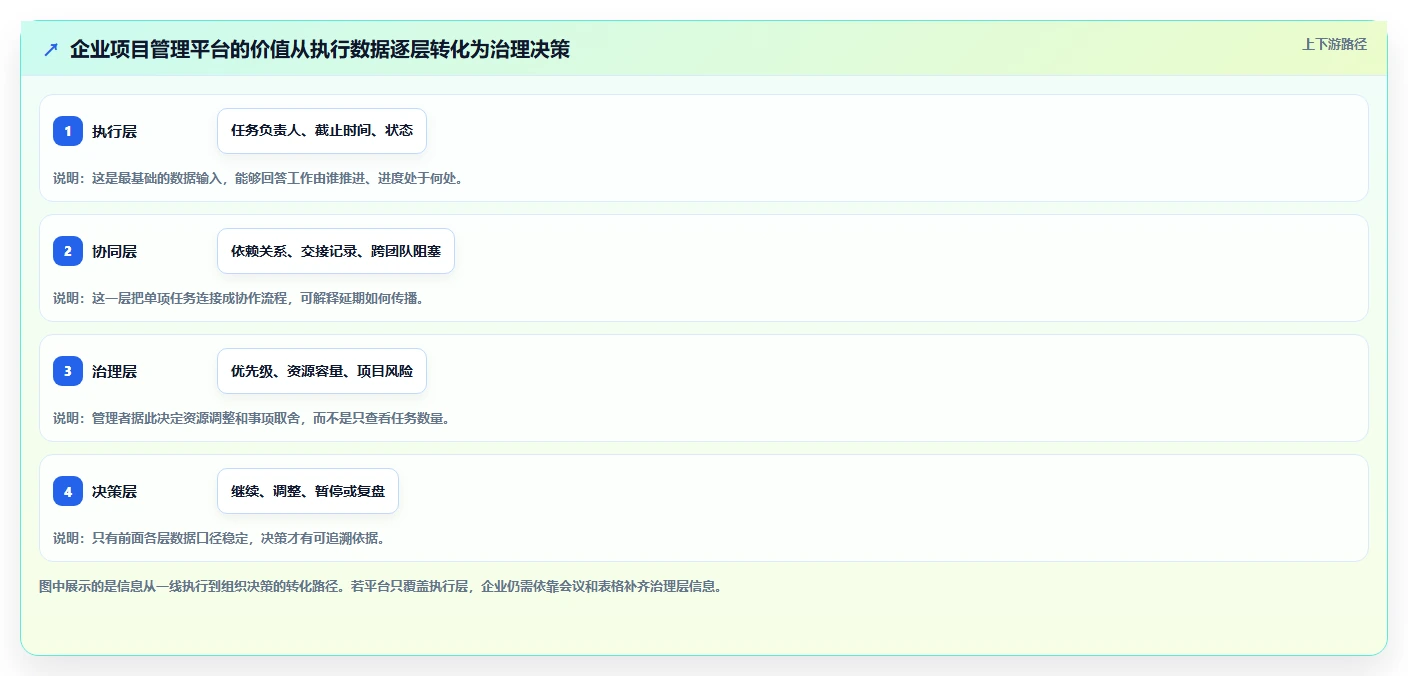The width and height of the screenshot is (1408, 676).
Task: Click the note starting 说明：这是最基础的数据输入
Action: coord(260,178)
